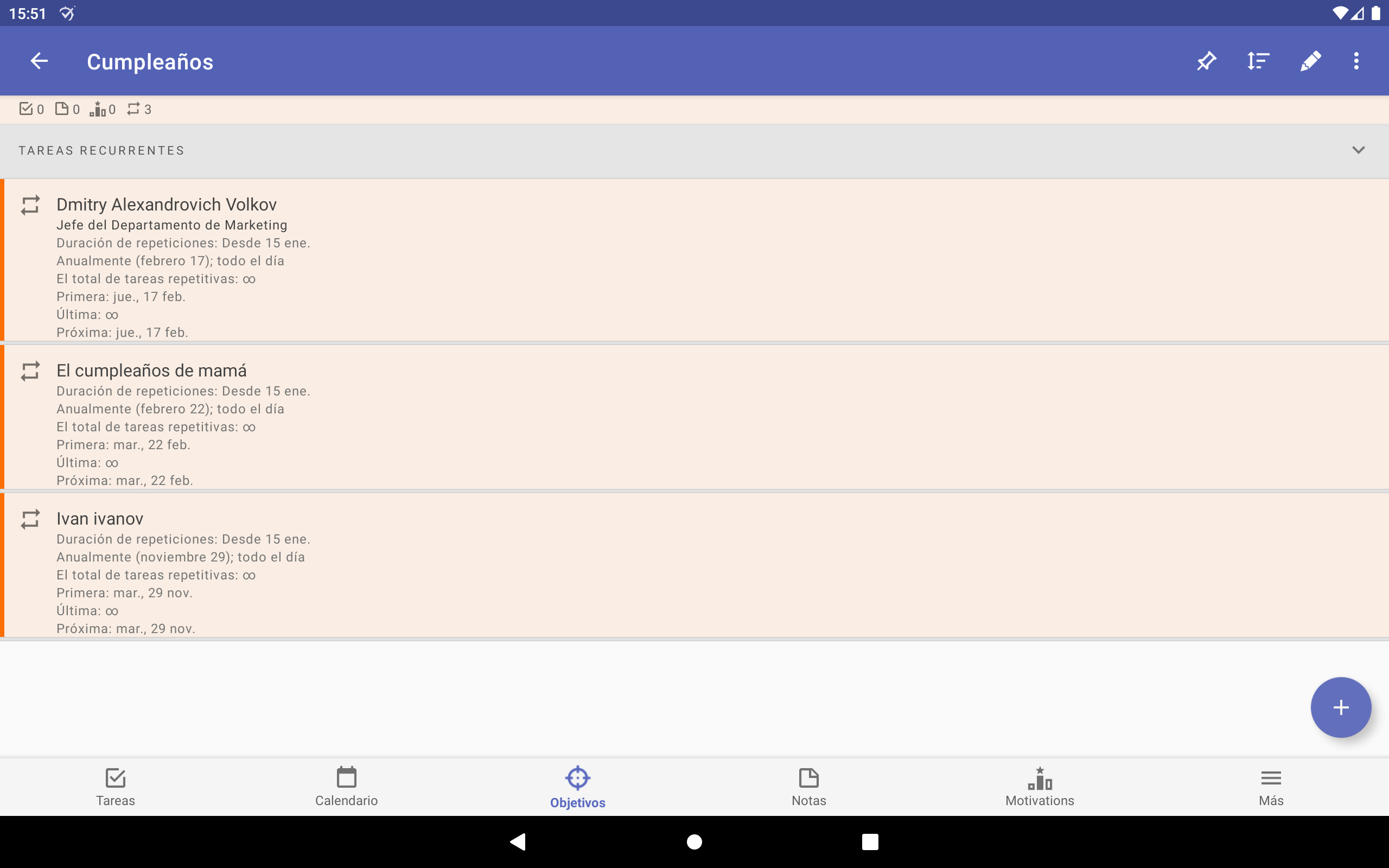Click the repeat icon for El cumpleaños de mamá
Image resolution: width=1389 pixels, height=868 pixels.
pyautogui.click(x=30, y=371)
